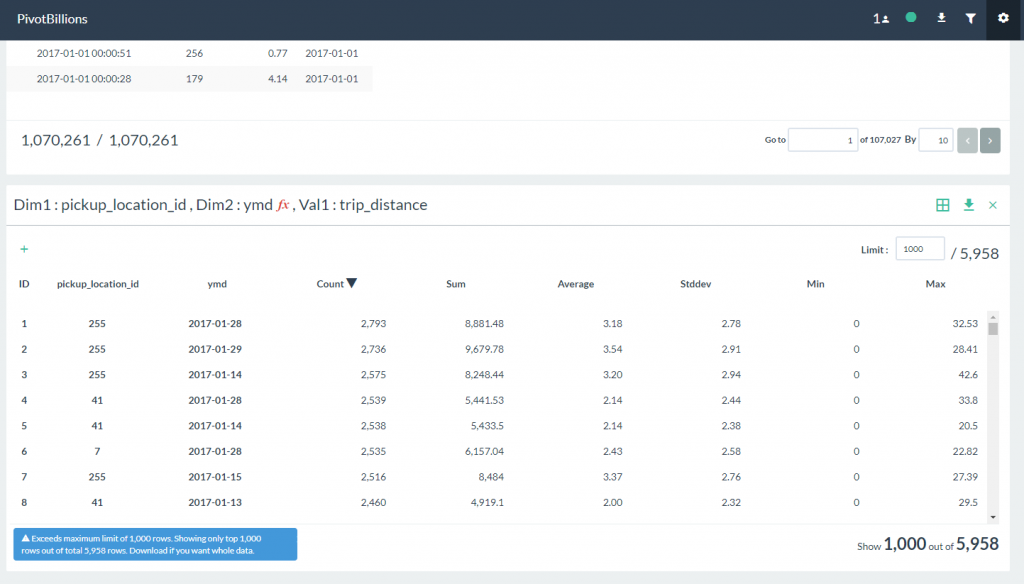Select pickup_location_id 7 in row 6
The image size is (1024, 584).
pyautogui.click(x=97, y=451)
